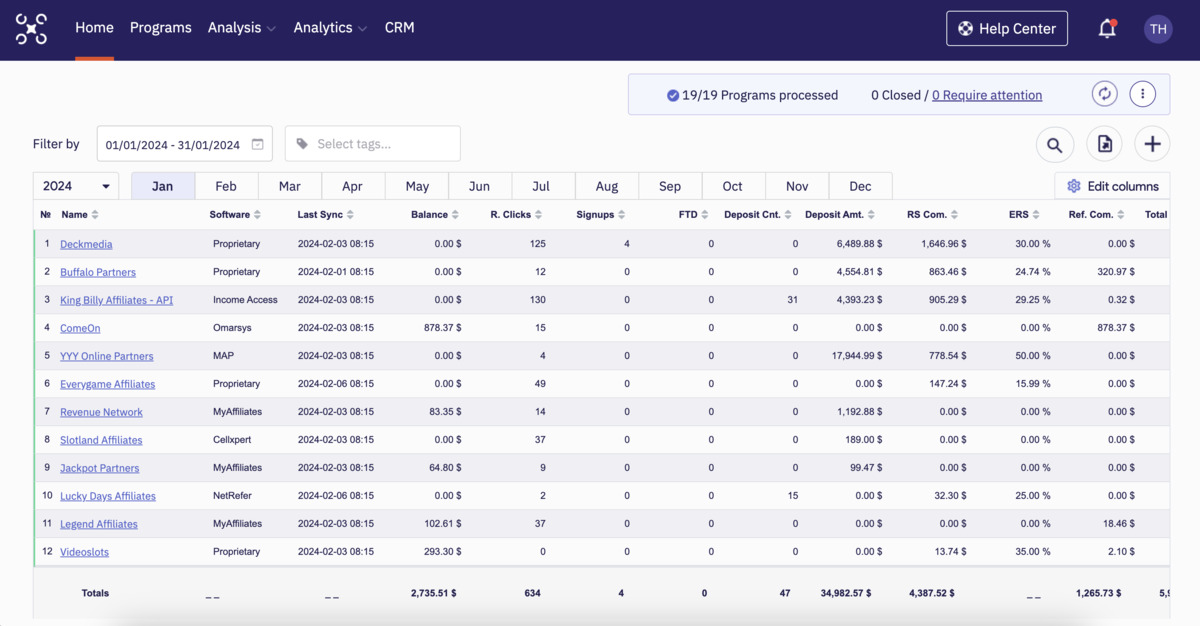Click the app logo icon
Viewport: 1200px width, 626px height.
pyautogui.click(x=31, y=29)
